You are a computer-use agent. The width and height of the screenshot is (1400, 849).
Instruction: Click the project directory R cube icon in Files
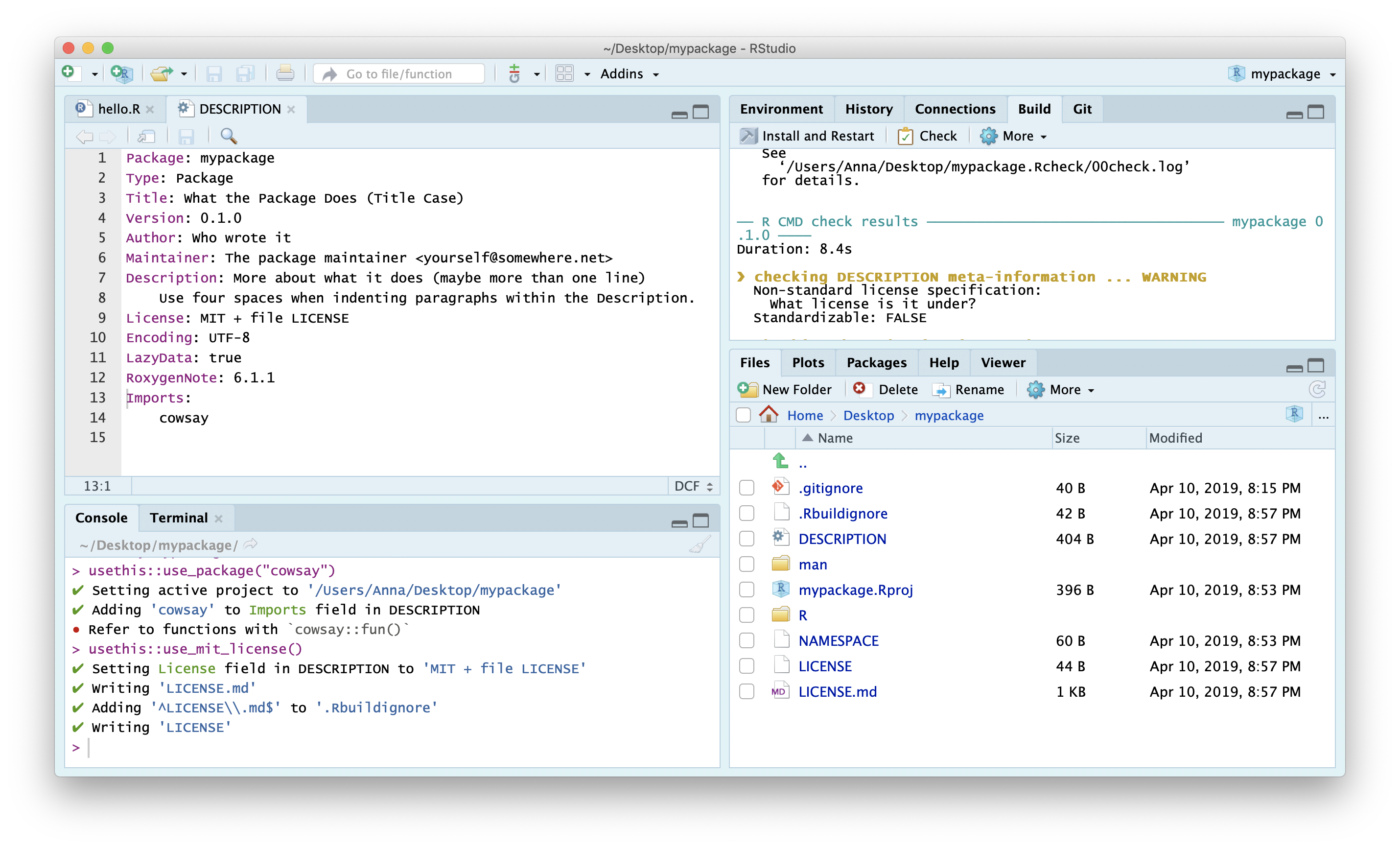(1294, 414)
